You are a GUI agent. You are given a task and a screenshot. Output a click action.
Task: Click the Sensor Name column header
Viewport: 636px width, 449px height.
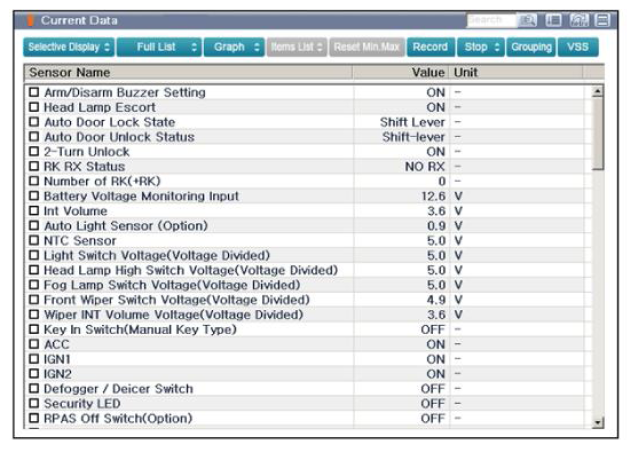click(188, 73)
